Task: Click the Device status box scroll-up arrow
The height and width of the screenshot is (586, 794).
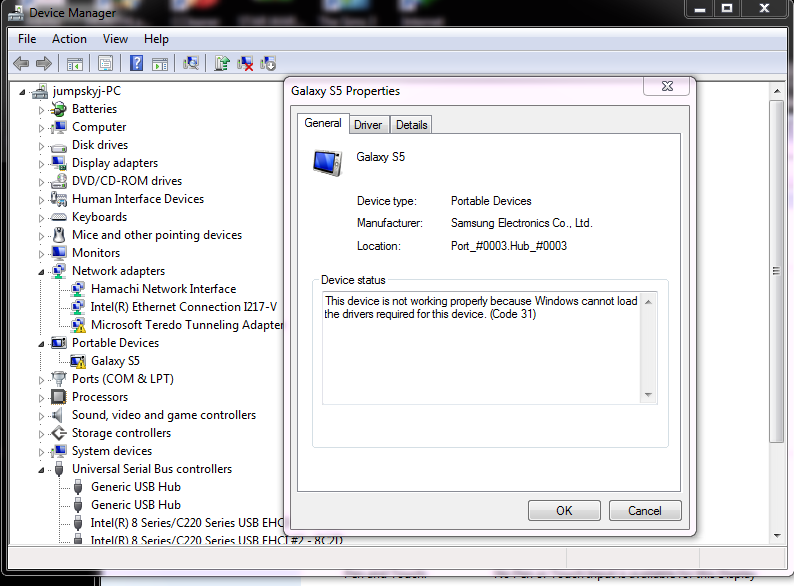Action: click(648, 302)
